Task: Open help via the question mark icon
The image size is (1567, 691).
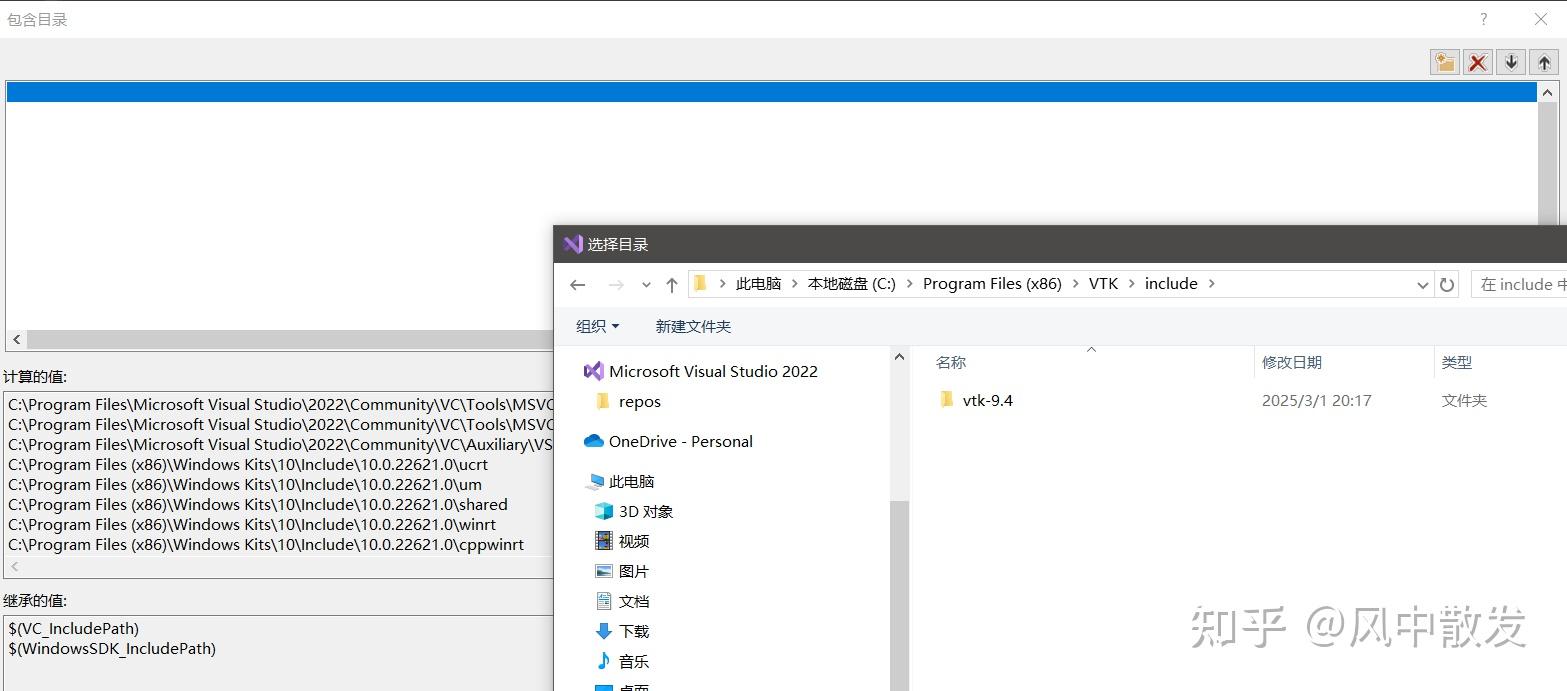Action: point(1482,18)
